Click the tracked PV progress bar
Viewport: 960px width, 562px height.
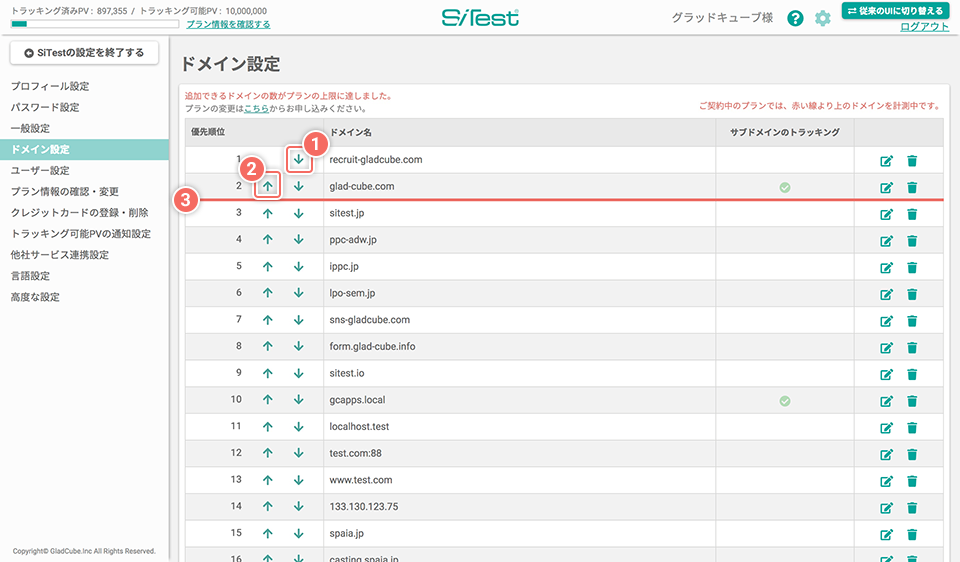95,24
